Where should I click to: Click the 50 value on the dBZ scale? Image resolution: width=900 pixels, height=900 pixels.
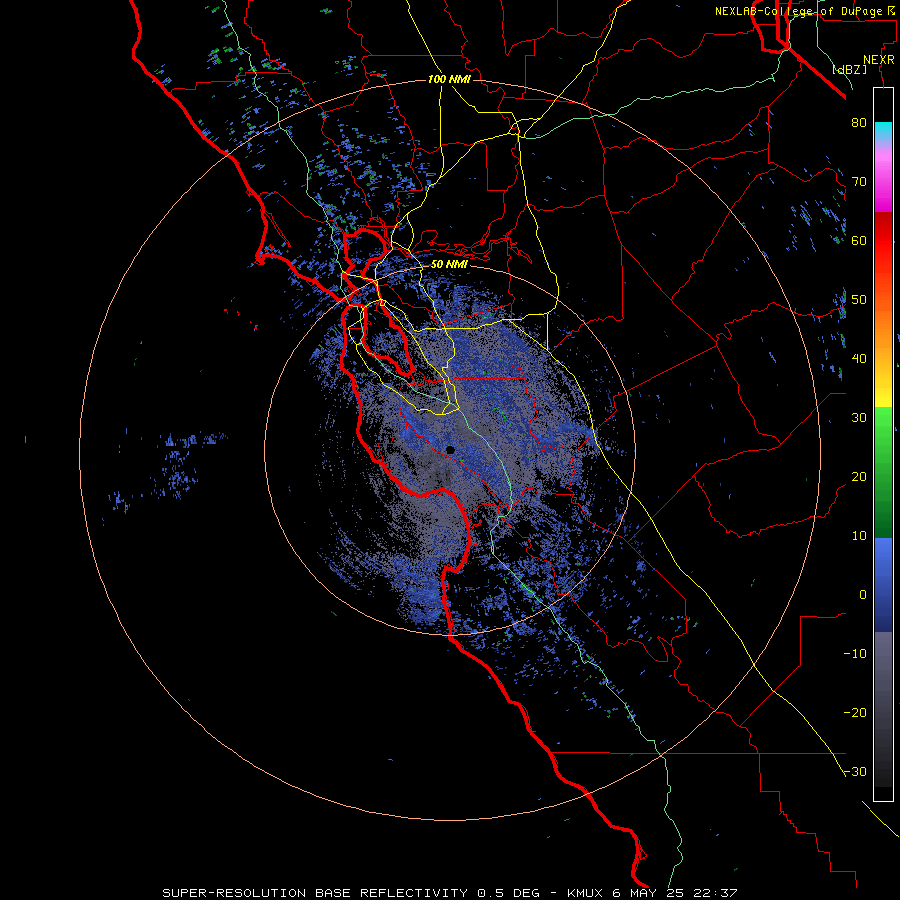[859, 300]
